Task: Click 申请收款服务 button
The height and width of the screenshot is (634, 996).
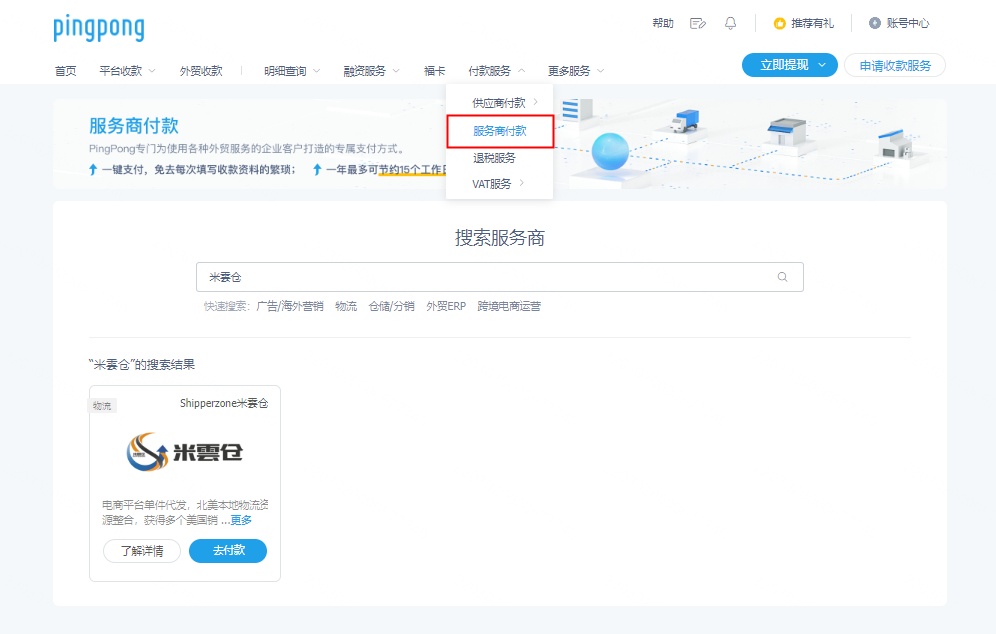Action: pos(895,65)
